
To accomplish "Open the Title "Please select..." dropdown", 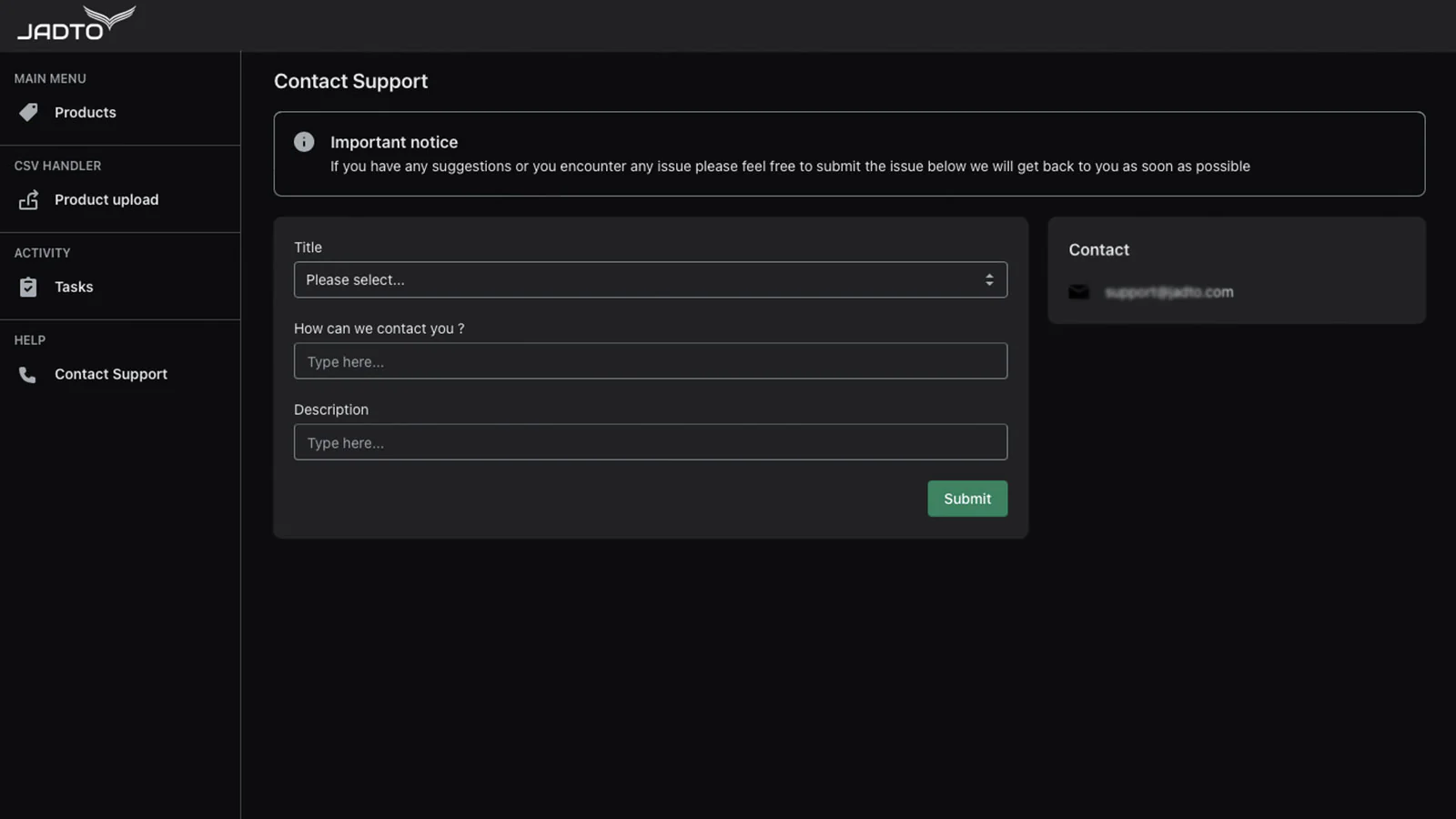I will (637, 279).
